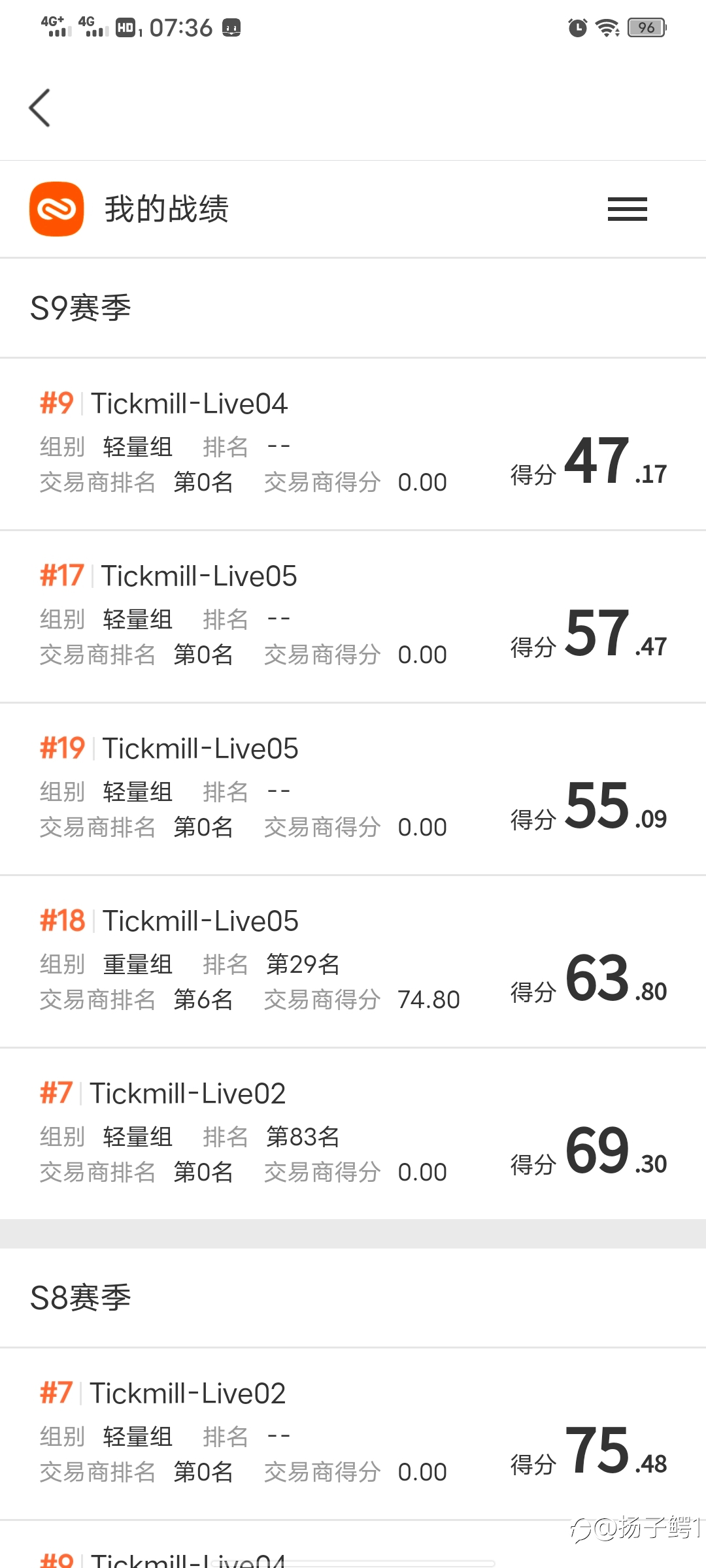Tap the 63.80 score value

click(x=616, y=978)
